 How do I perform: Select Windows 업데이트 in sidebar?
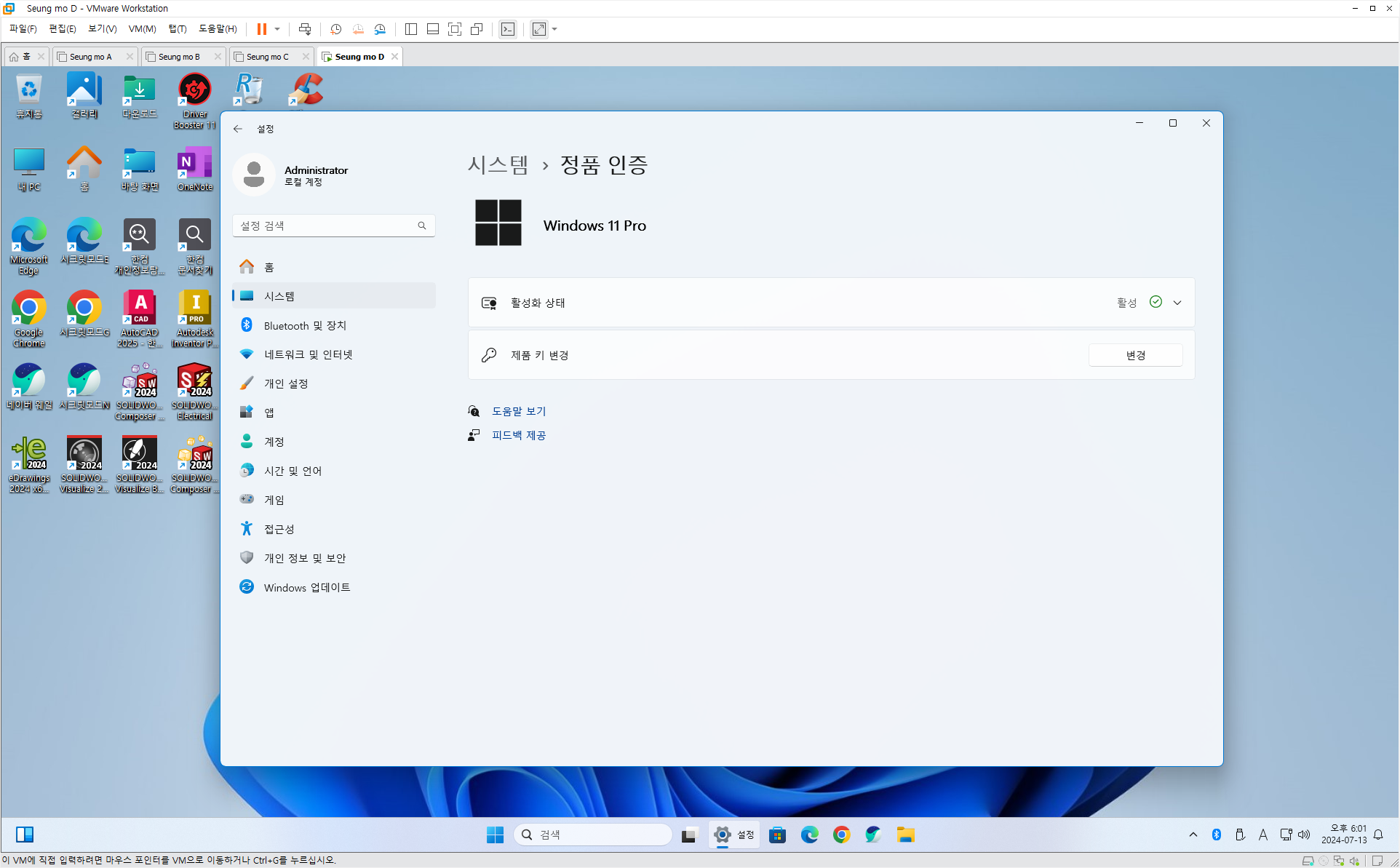click(306, 587)
